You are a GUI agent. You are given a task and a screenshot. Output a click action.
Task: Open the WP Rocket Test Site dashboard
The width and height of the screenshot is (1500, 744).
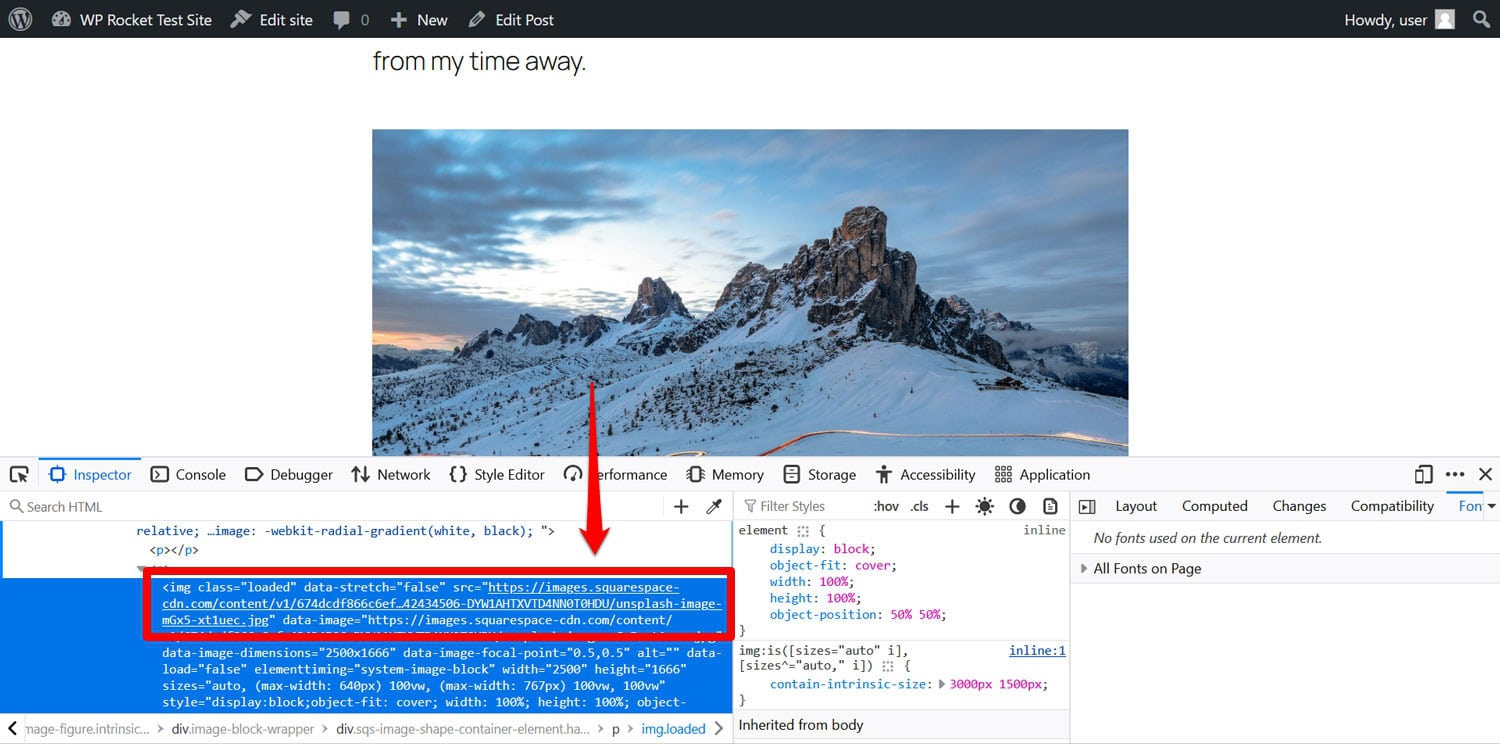(131, 19)
